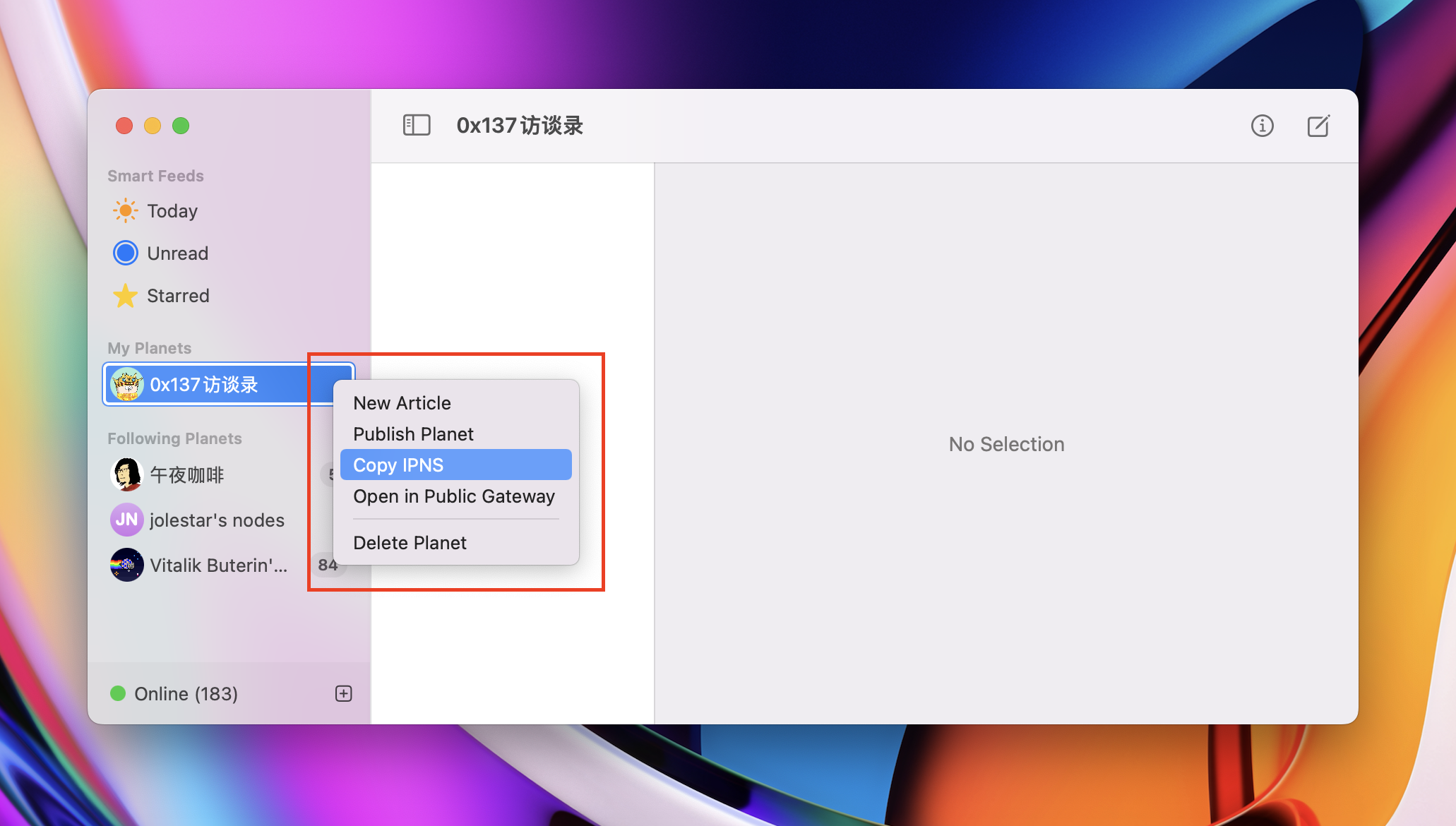Choose Copy IPNS from the context menu

pos(456,465)
